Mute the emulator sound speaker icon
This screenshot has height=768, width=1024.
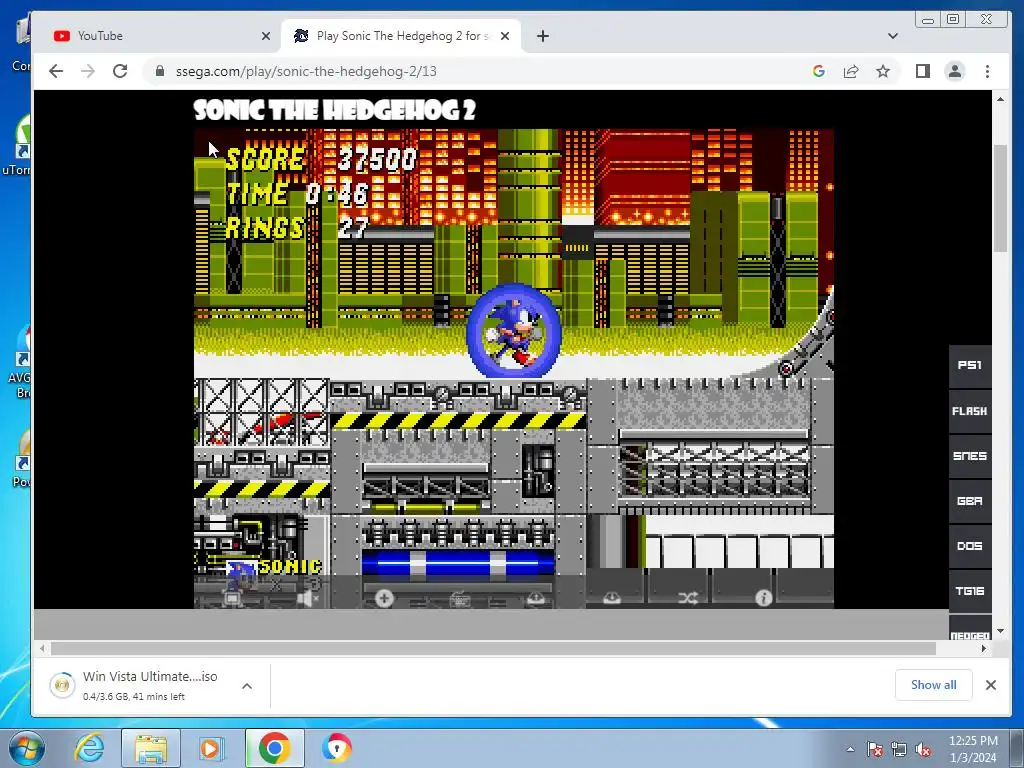click(x=308, y=598)
